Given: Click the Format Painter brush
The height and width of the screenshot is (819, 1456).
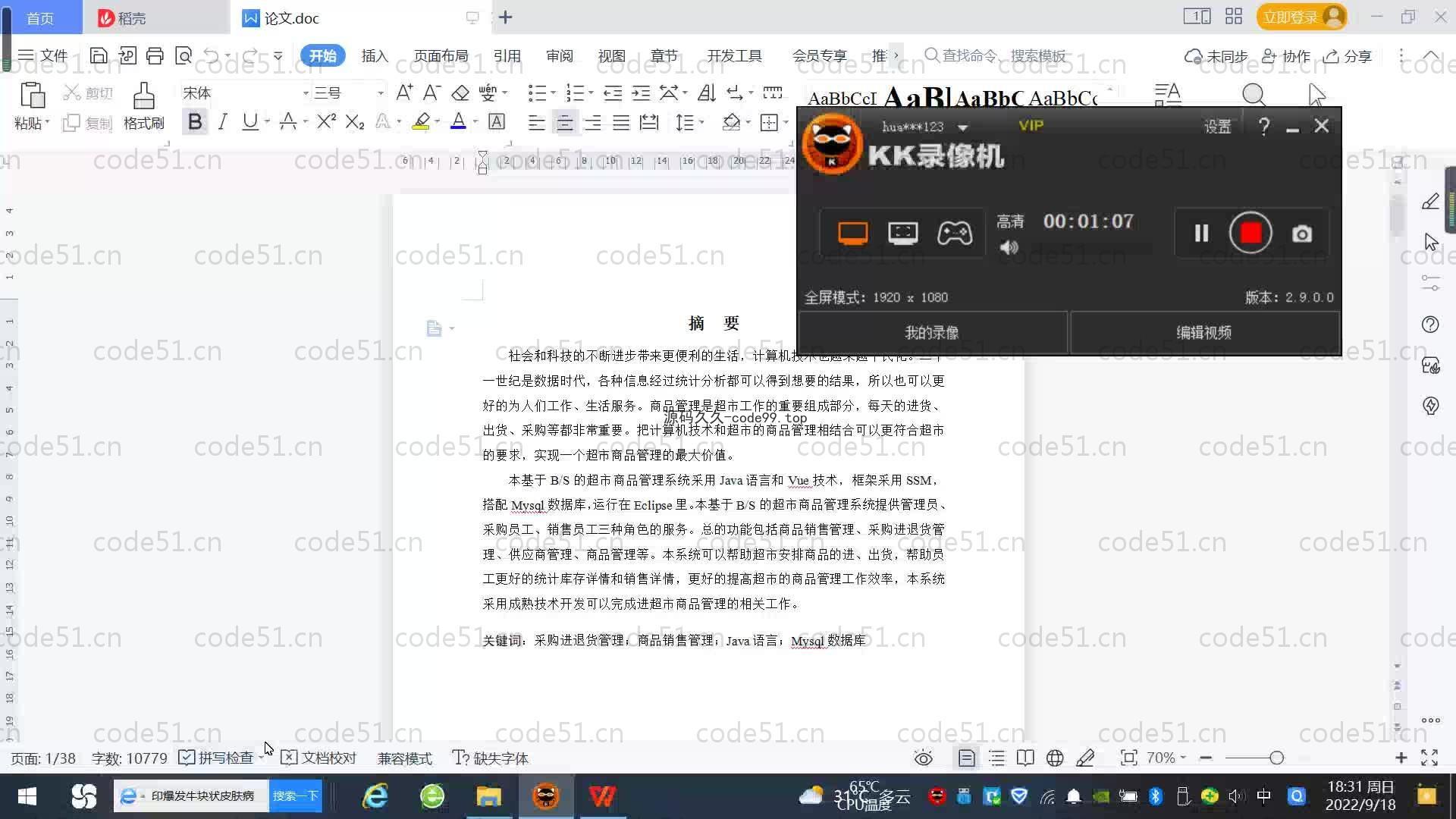Looking at the screenshot, I should click(144, 106).
